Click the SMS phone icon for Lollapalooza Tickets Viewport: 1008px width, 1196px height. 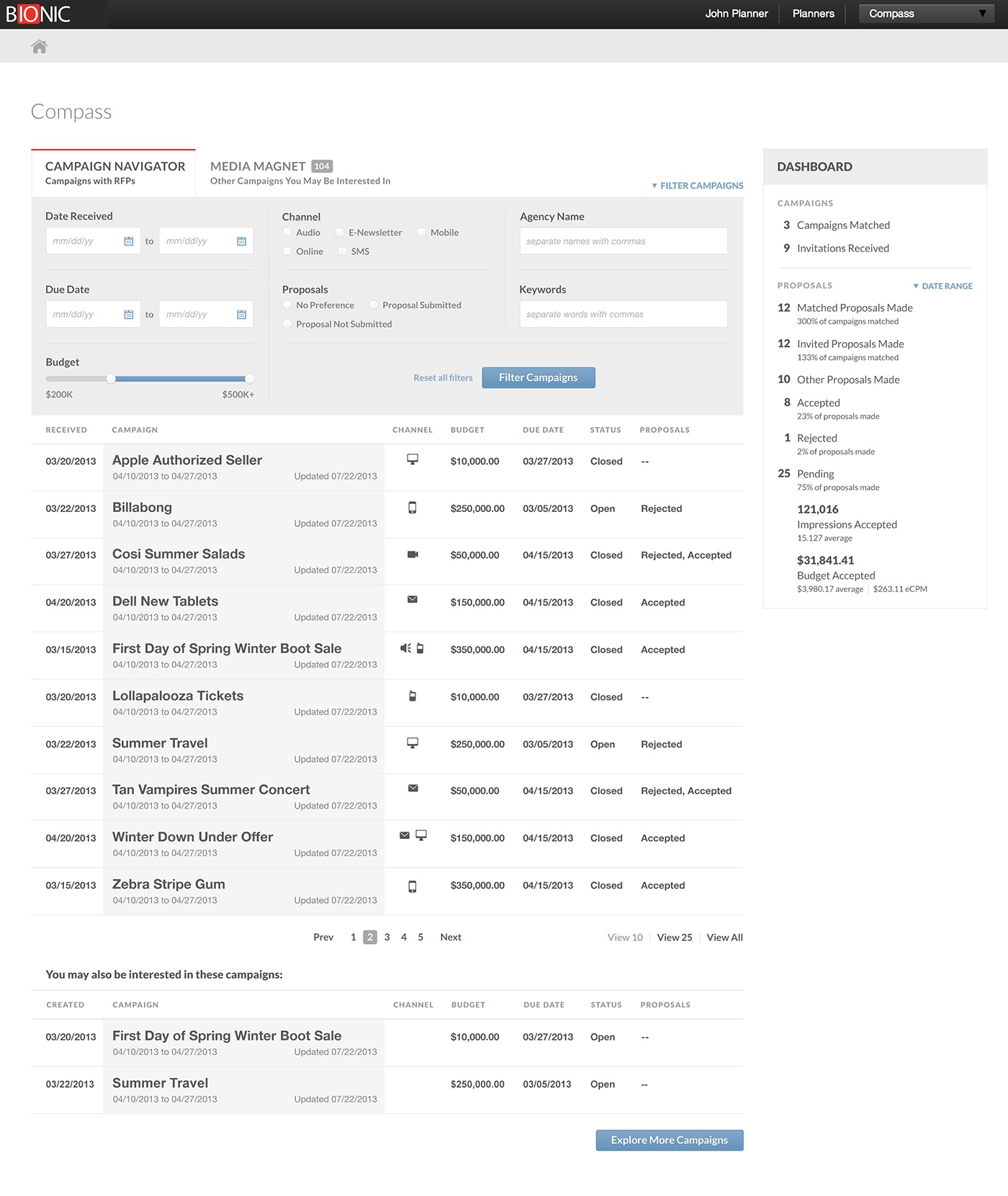point(413,696)
